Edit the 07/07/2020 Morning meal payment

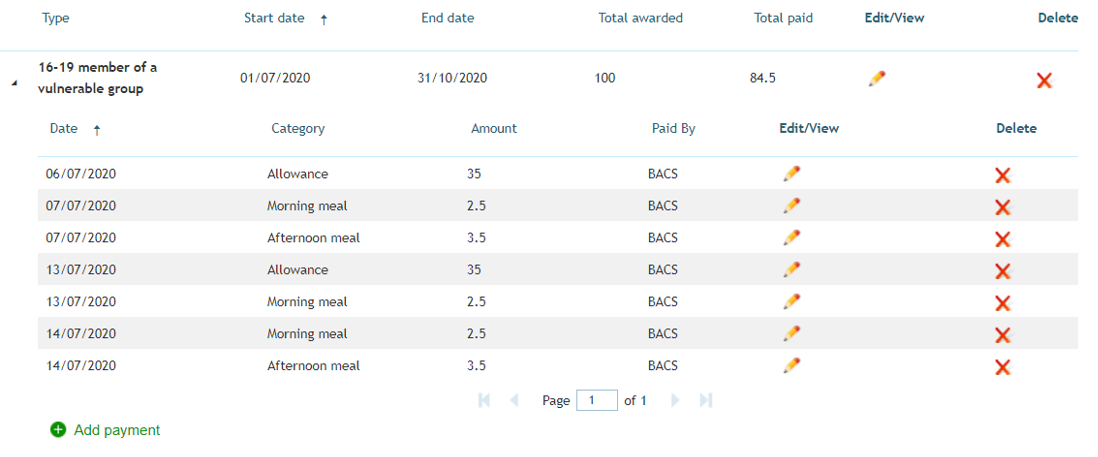click(x=791, y=205)
